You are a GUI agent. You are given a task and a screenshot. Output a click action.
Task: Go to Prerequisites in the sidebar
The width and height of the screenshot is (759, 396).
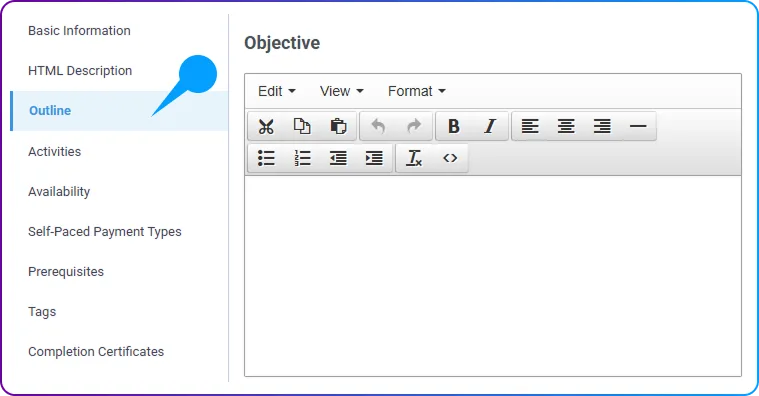coord(66,272)
